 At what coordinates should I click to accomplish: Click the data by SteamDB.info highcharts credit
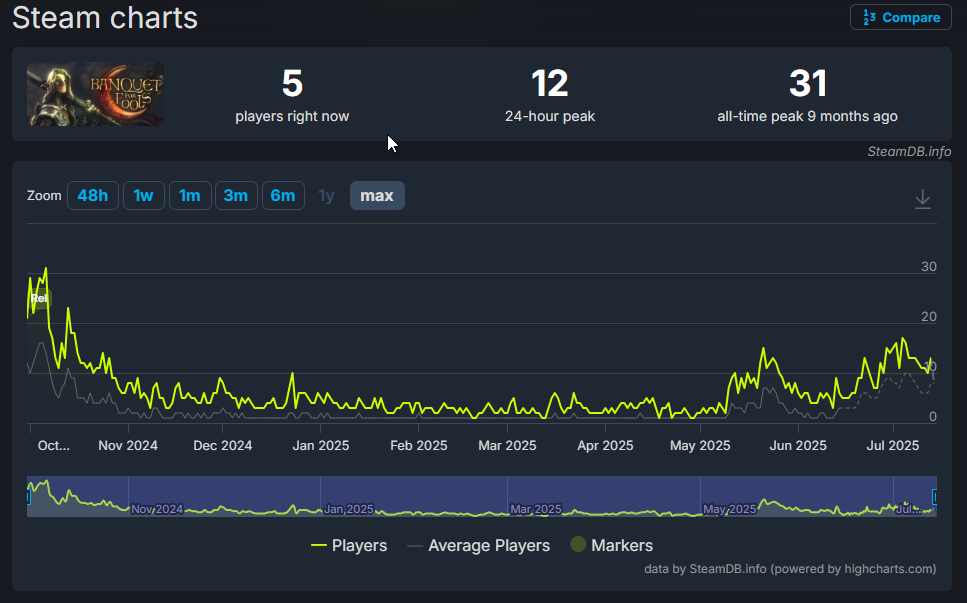[790, 568]
